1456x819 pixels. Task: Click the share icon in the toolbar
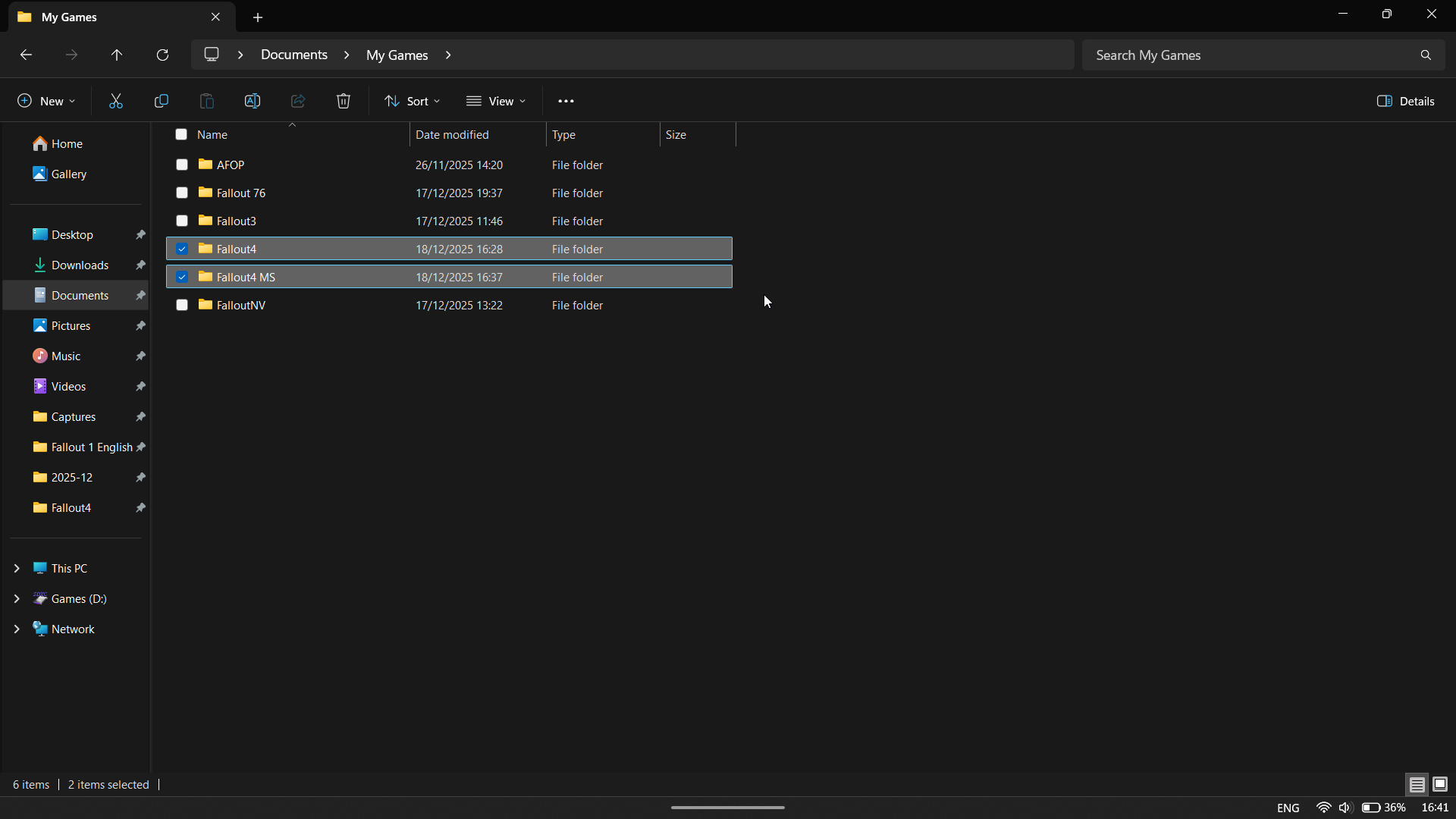297,100
